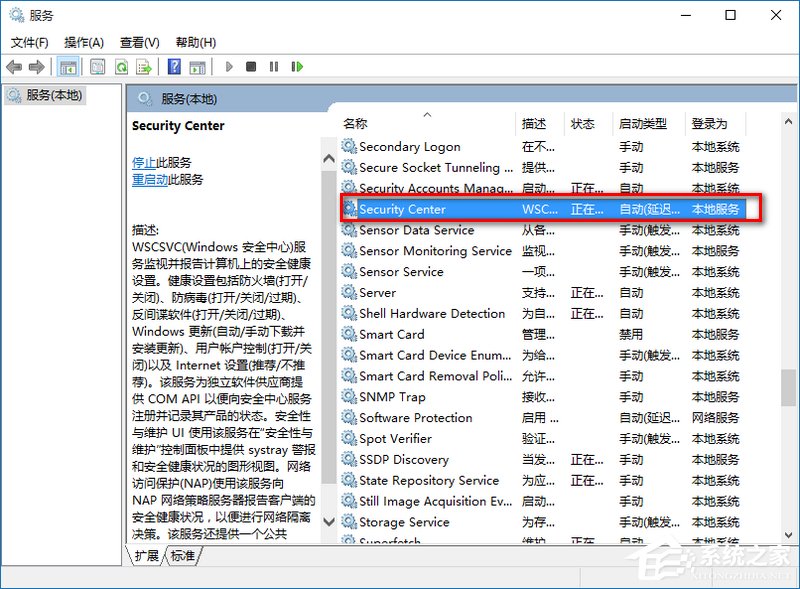
Task: Open Help using the question mark toolbar icon
Action: tap(175, 67)
